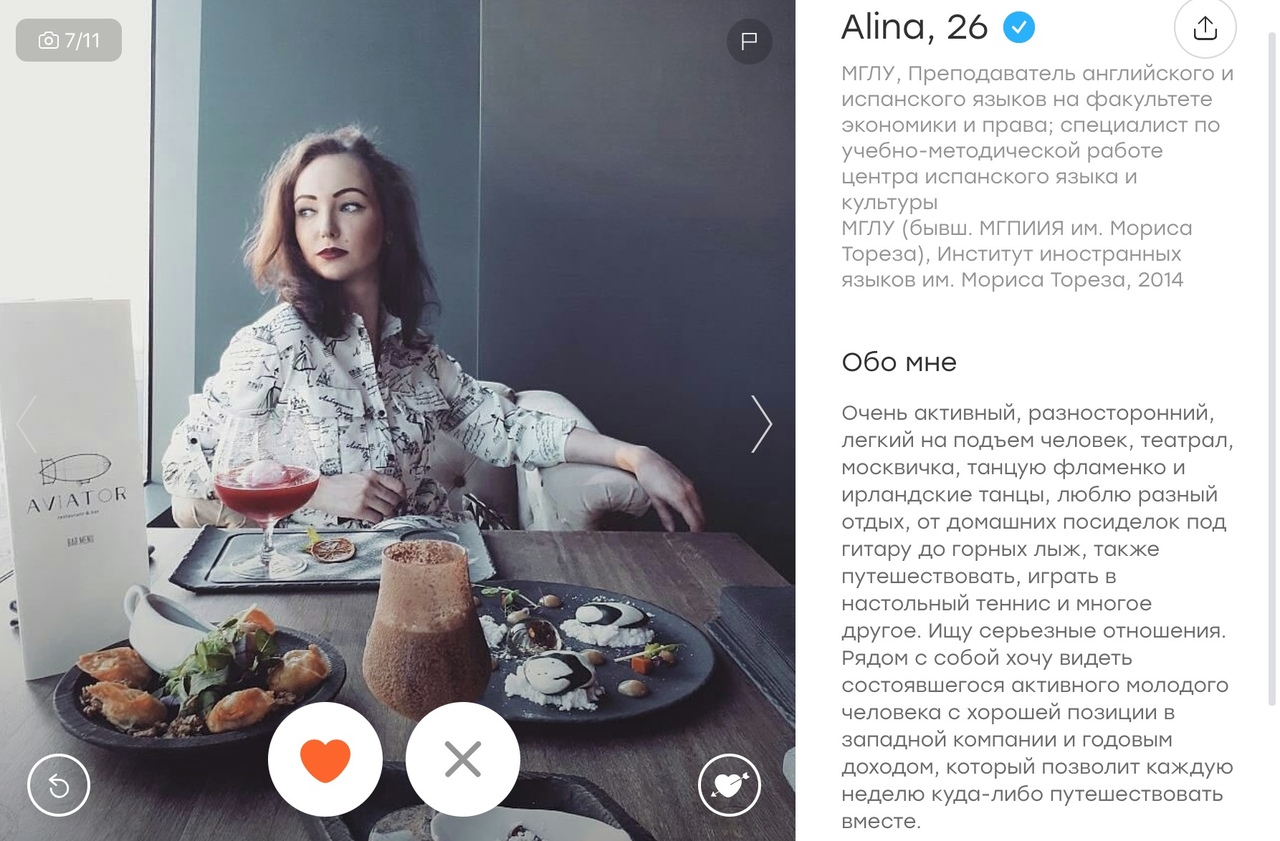This screenshot has height=841, width=1280.
Task: Send a crush with the heart-arrow icon
Action: click(729, 785)
